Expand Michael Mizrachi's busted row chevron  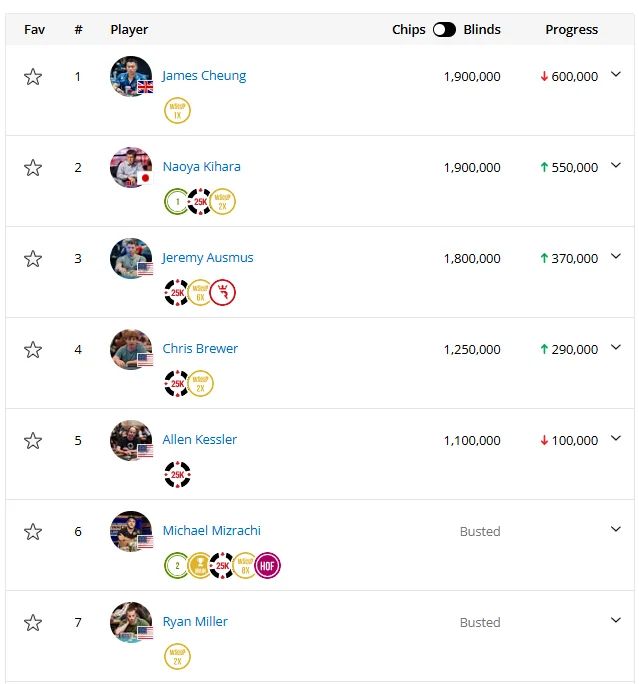click(x=615, y=530)
